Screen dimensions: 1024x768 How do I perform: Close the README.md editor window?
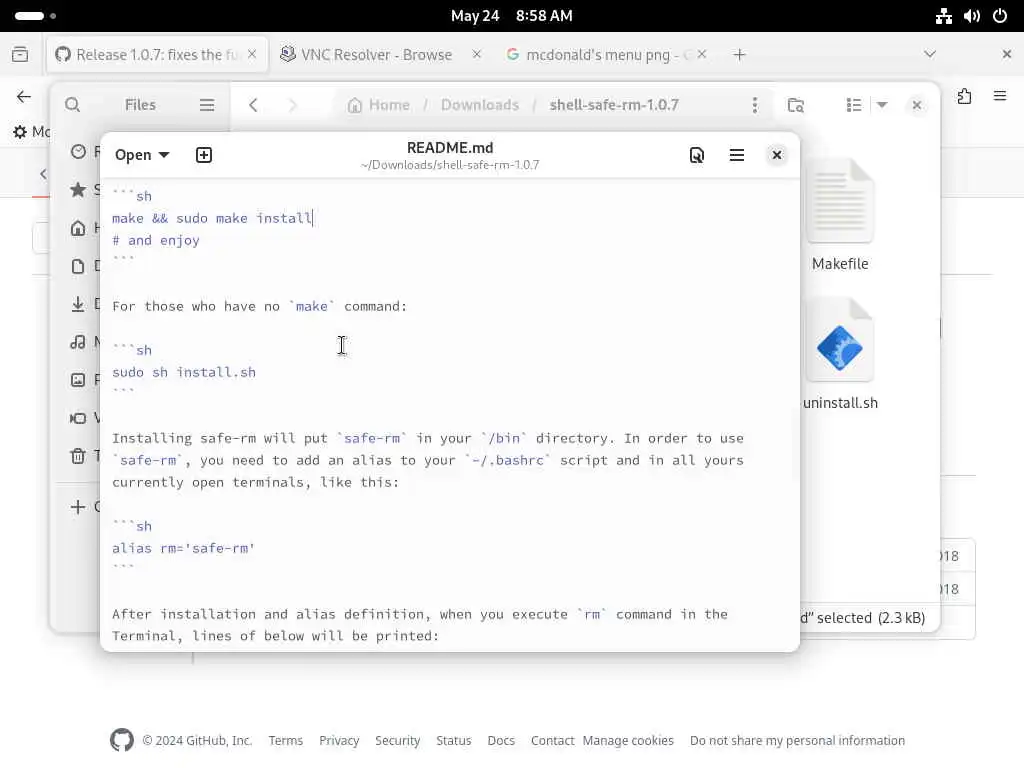pyautogui.click(x=776, y=155)
